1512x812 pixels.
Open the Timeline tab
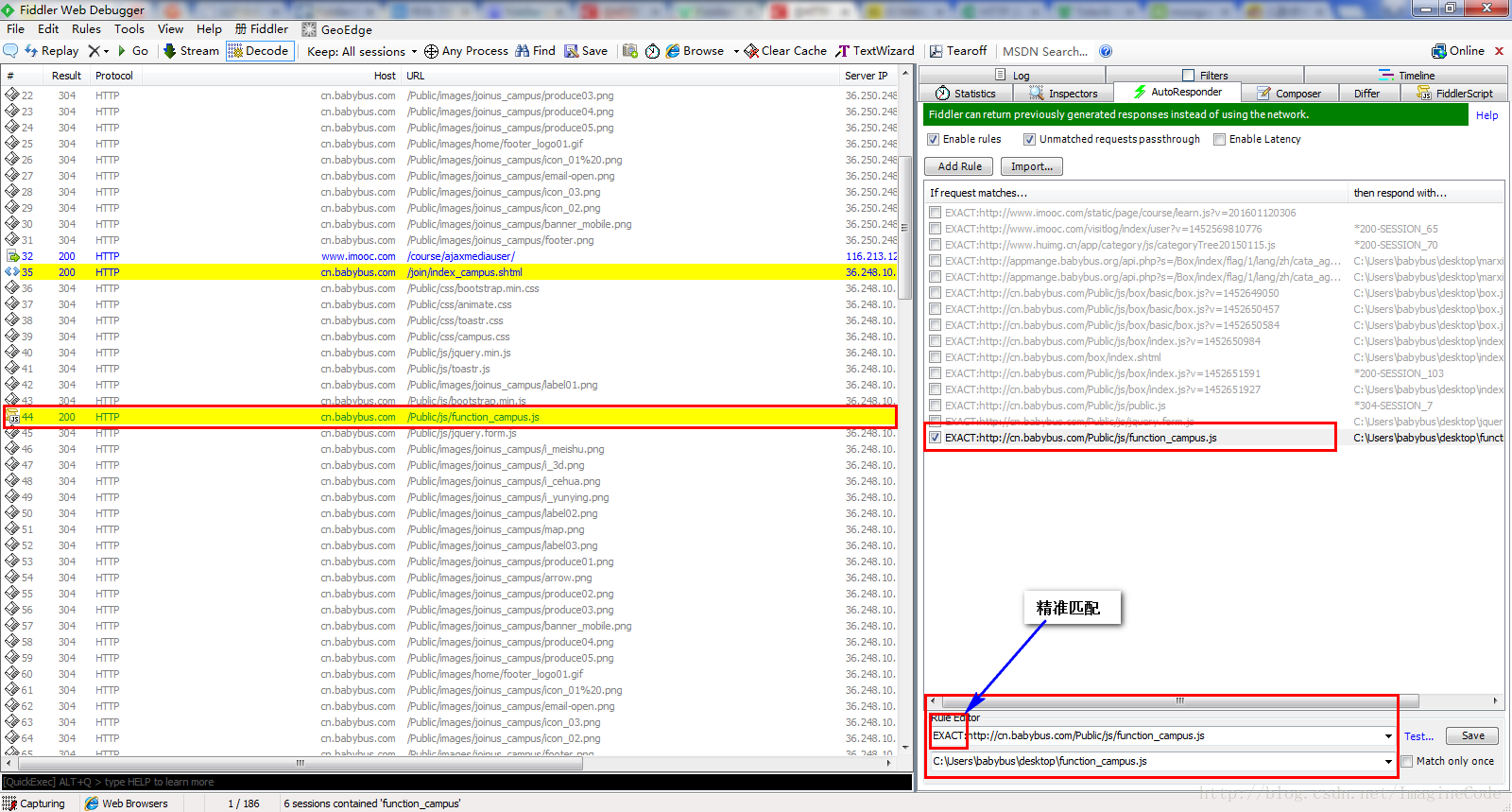point(1407,76)
